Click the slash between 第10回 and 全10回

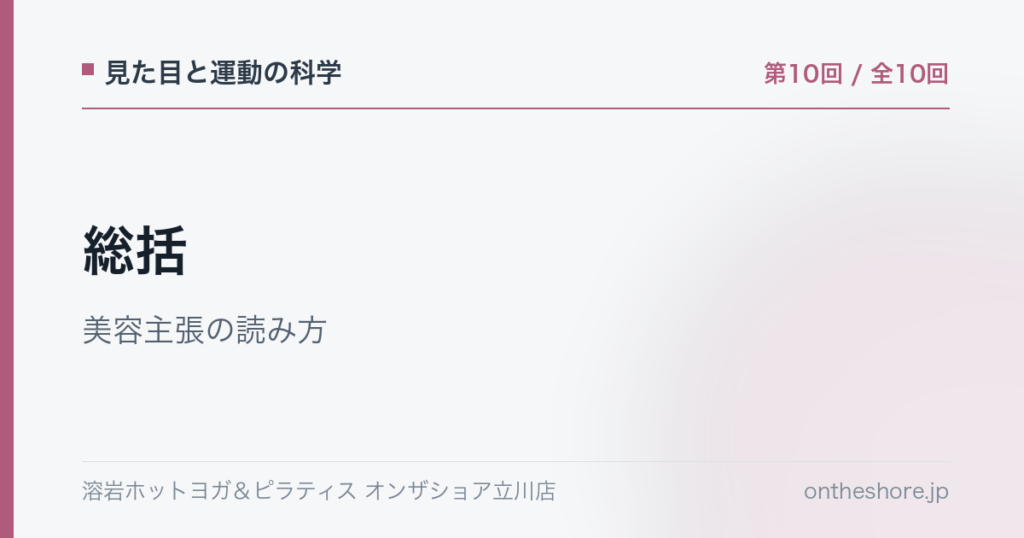tap(856, 74)
